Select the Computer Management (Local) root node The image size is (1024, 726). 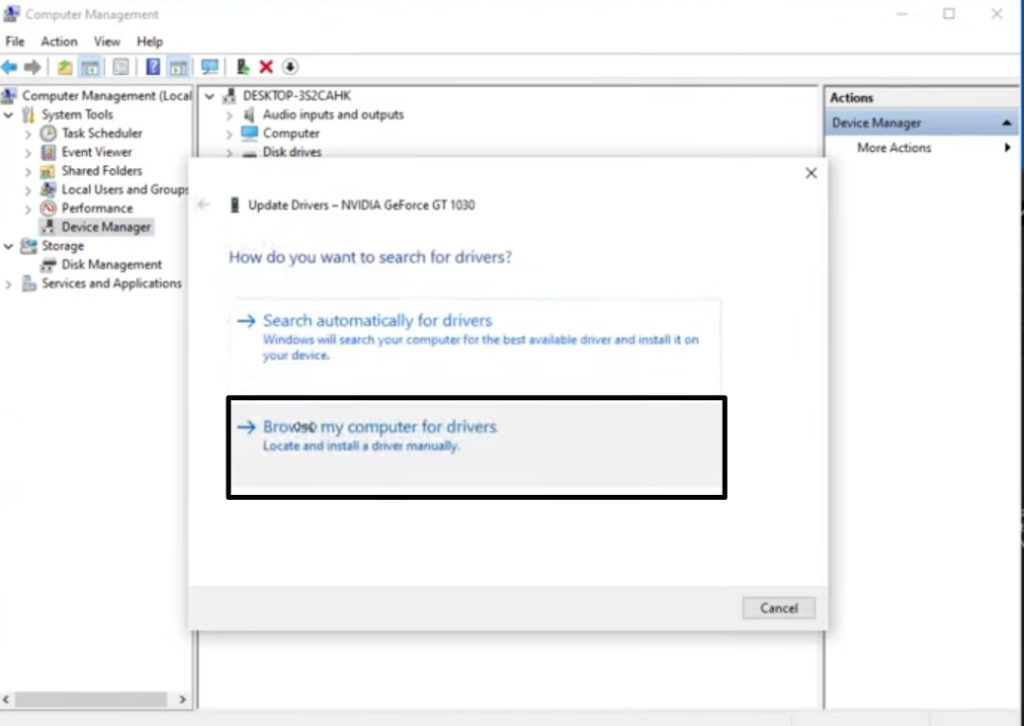[x=107, y=96]
